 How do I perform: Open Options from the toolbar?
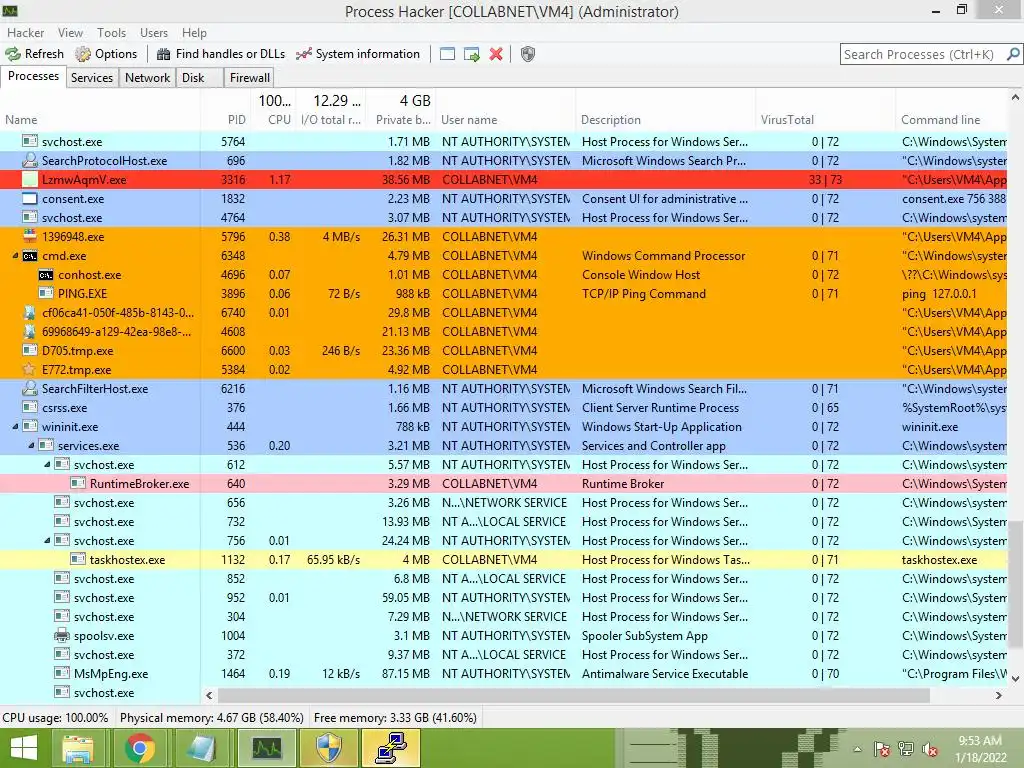coord(106,54)
